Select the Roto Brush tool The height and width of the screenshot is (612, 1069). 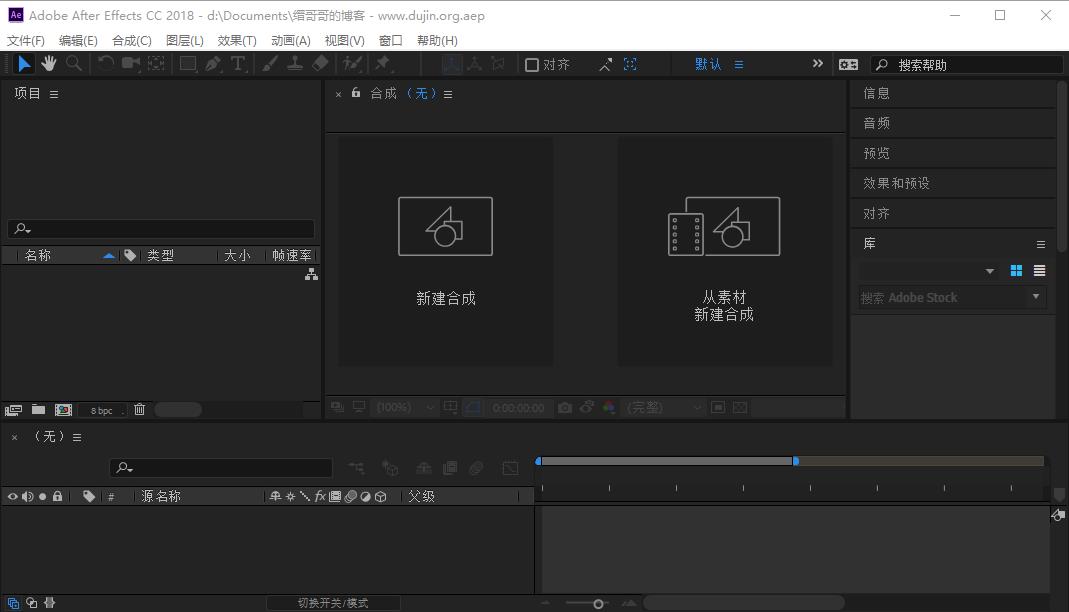352,64
